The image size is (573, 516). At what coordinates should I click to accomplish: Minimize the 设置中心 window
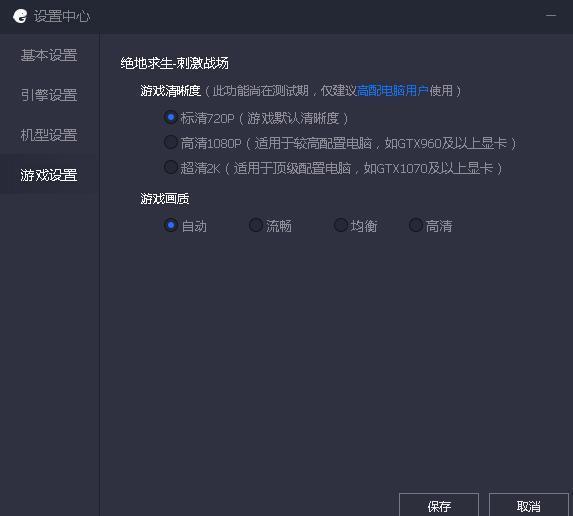pyautogui.click(x=551, y=16)
